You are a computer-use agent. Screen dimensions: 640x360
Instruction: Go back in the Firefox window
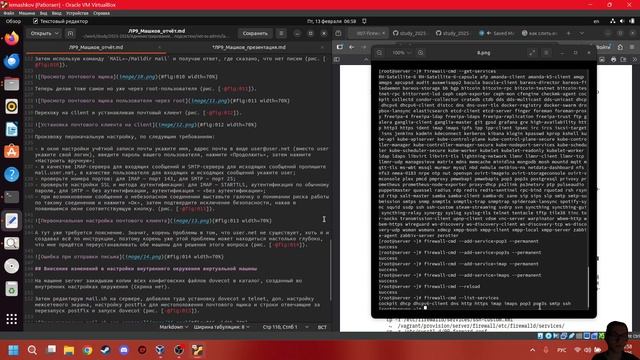pyautogui.click(x=351, y=47)
